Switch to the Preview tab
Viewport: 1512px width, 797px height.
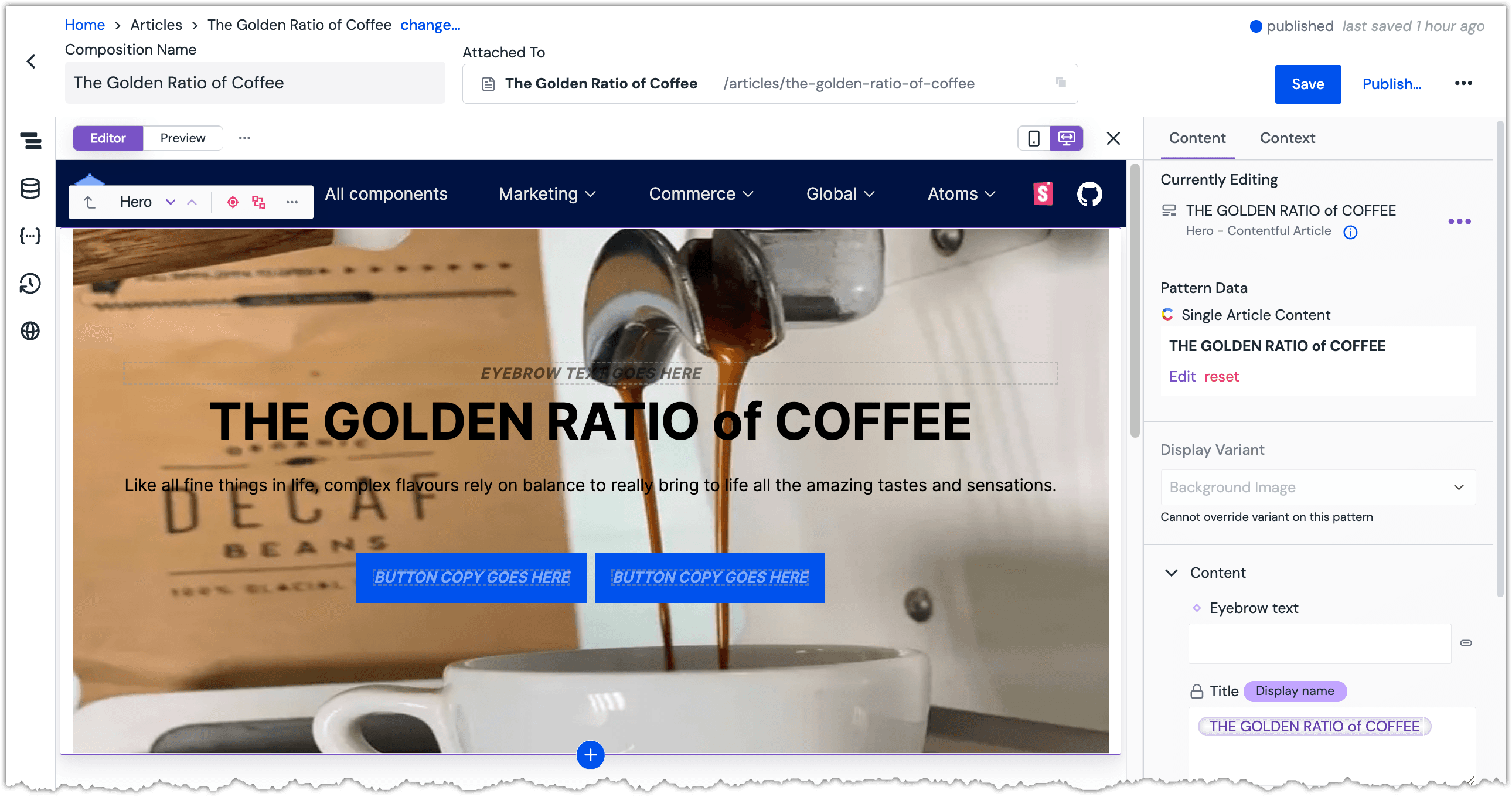point(182,137)
